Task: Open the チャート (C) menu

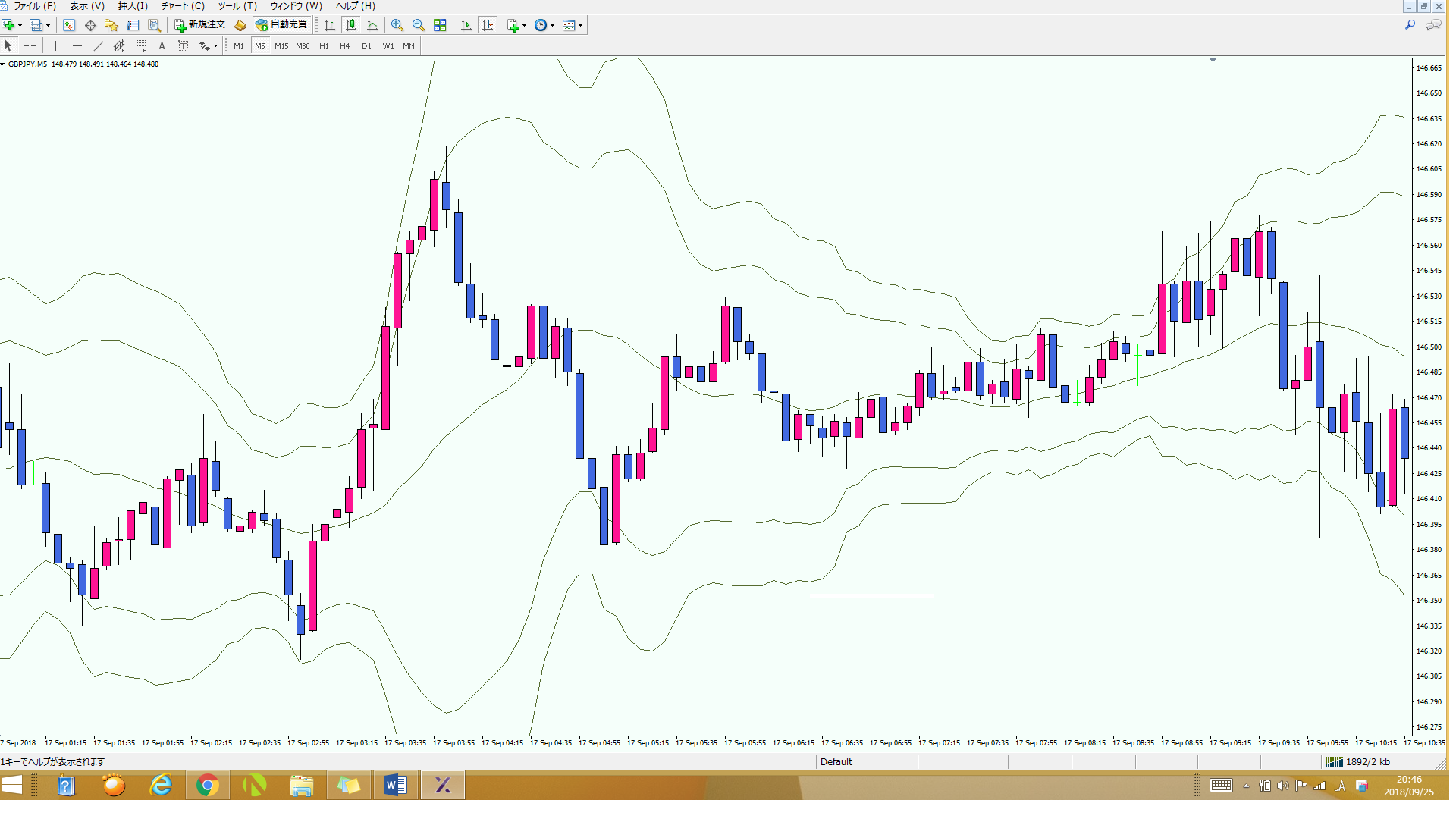Action: pyautogui.click(x=183, y=6)
